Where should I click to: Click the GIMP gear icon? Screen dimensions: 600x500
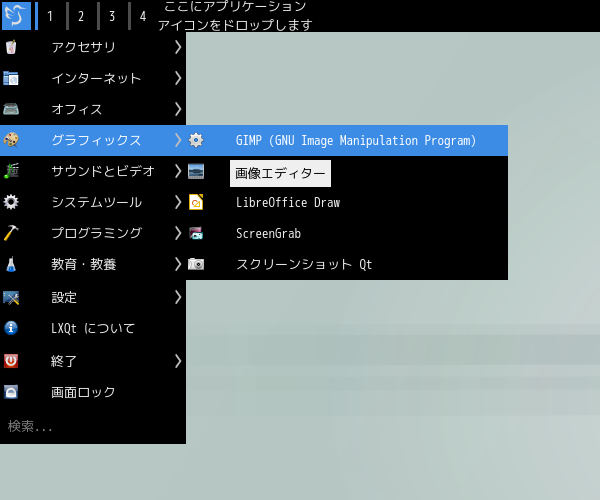tap(196, 140)
